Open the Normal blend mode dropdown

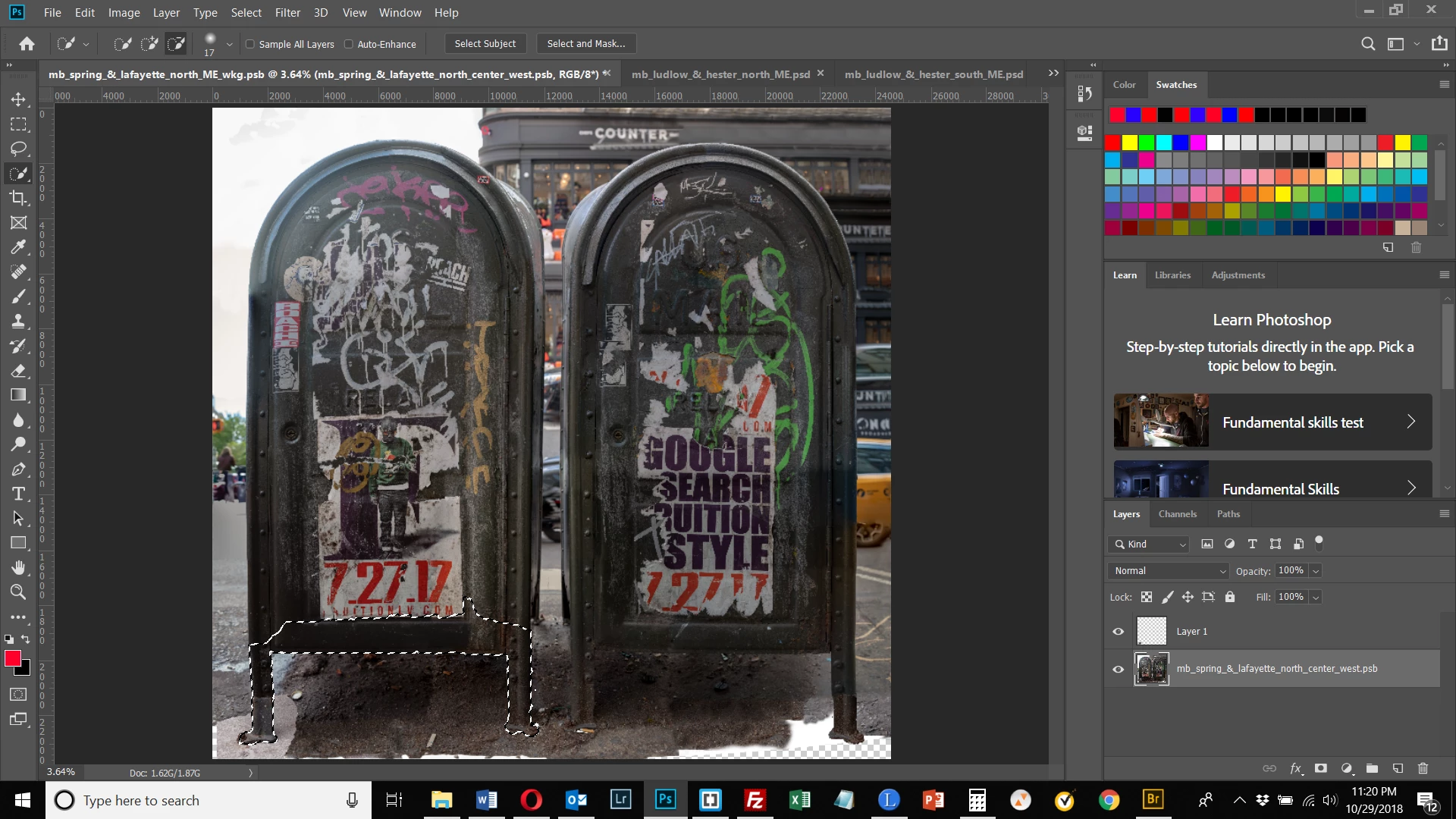tap(1168, 571)
